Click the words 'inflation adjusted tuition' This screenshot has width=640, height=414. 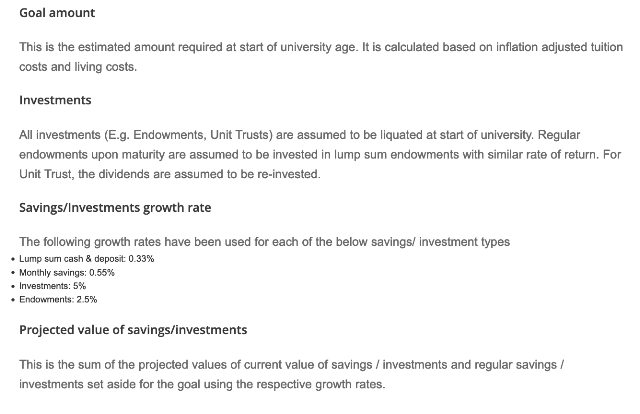tap(559, 47)
